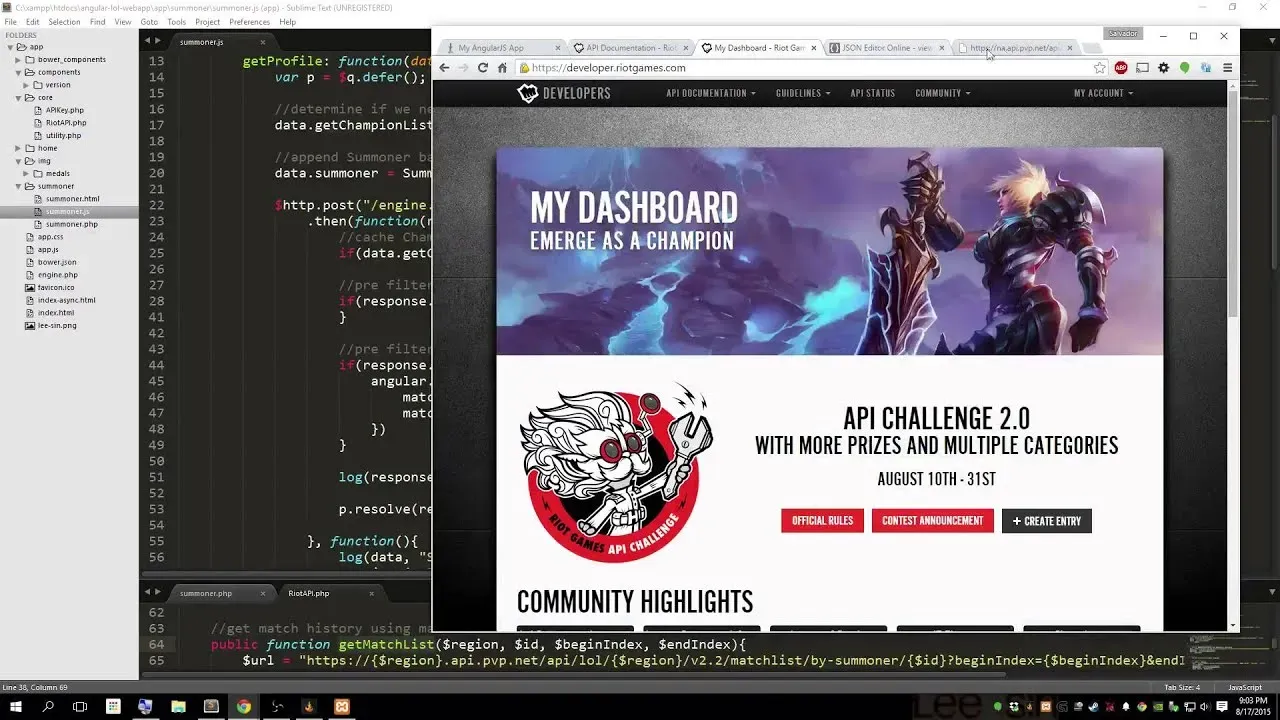Image resolution: width=1280 pixels, height=720 pixels.
Task: Expand the home folder
Action: tap(18, 148)
